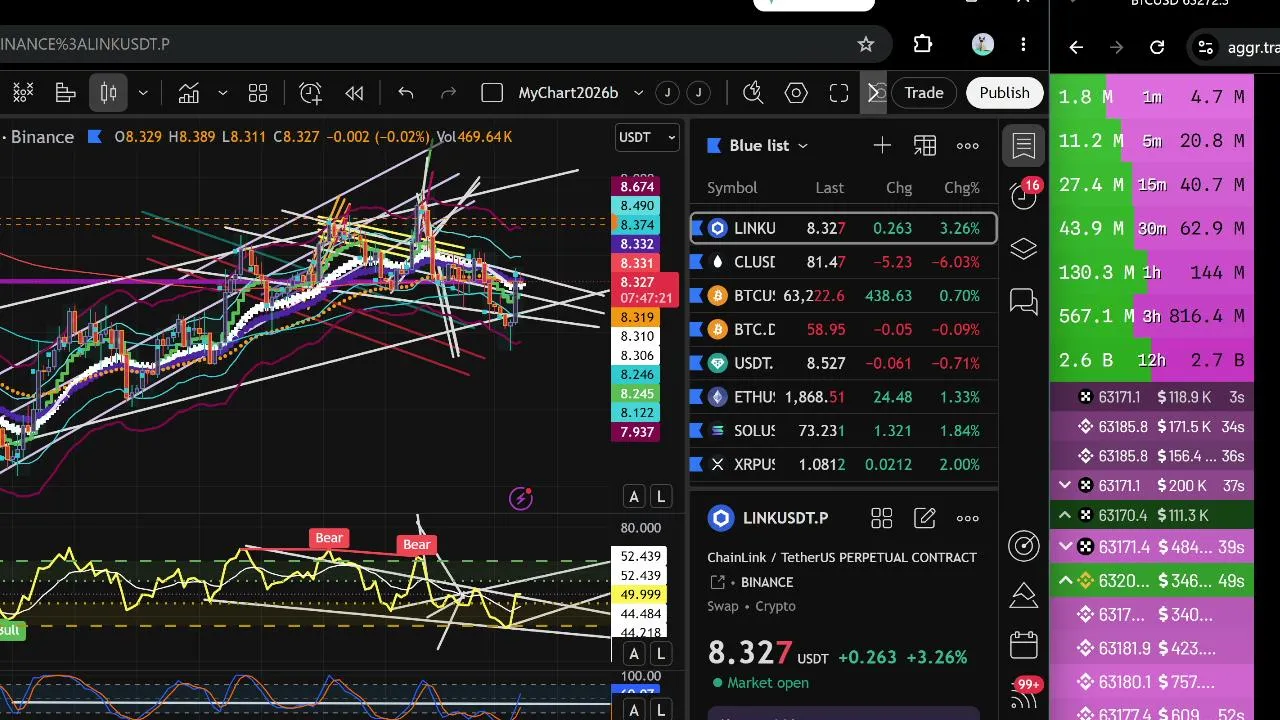1280x720 pixels.
Task: Bookmark this page with the star icon
Action: [866, 44]
